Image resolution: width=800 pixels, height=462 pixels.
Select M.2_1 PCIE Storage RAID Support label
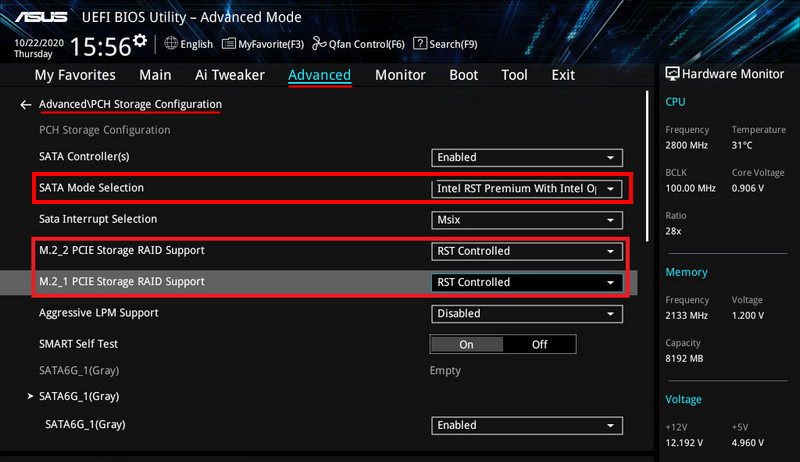tap(121, 281)
